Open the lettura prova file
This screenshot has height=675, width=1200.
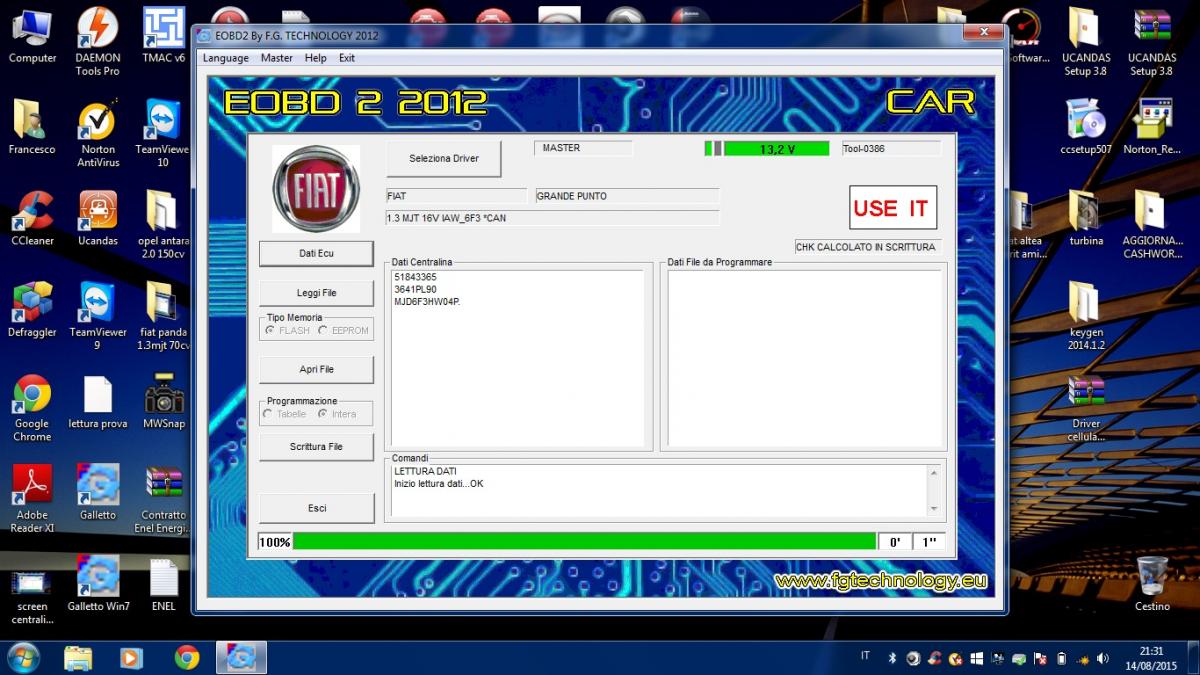(x=98, y=402)
